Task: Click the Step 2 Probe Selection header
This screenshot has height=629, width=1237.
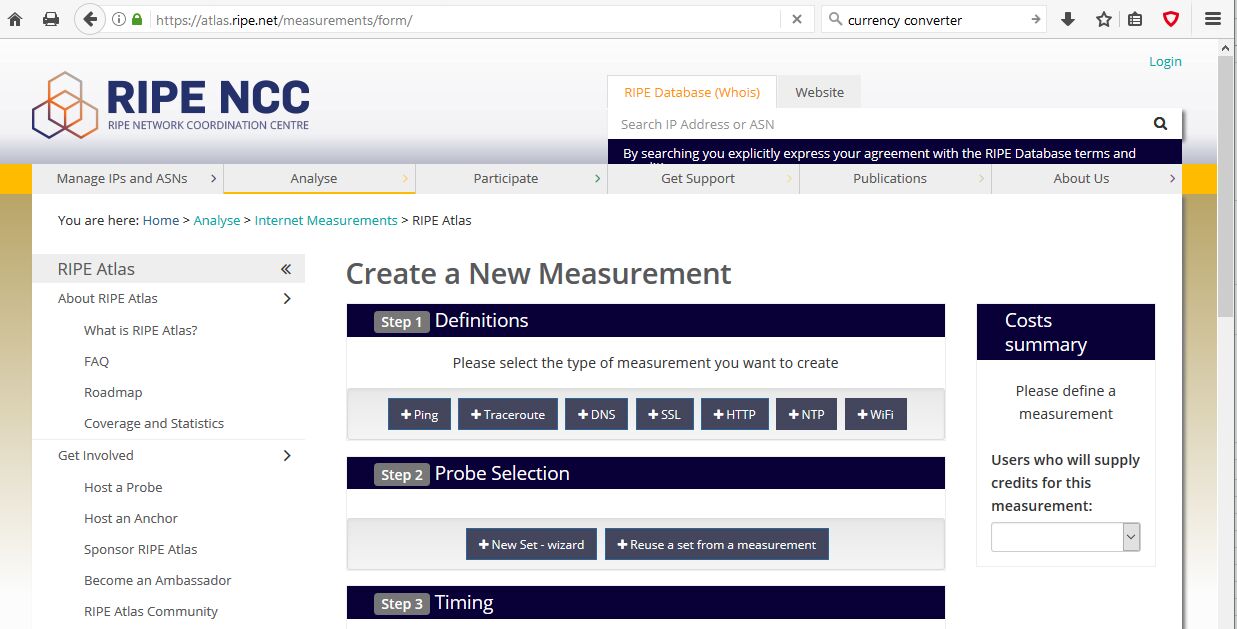Action: click(x=646, y=473)
